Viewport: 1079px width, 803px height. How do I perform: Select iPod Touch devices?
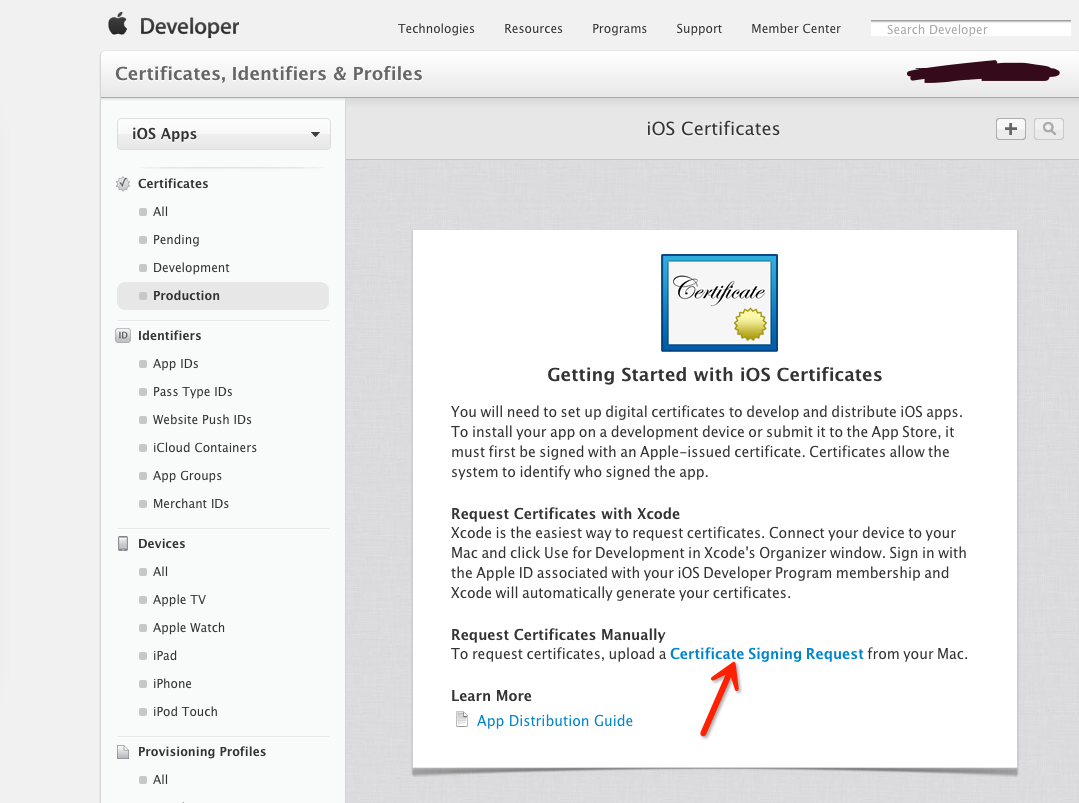tap(185, 711)
